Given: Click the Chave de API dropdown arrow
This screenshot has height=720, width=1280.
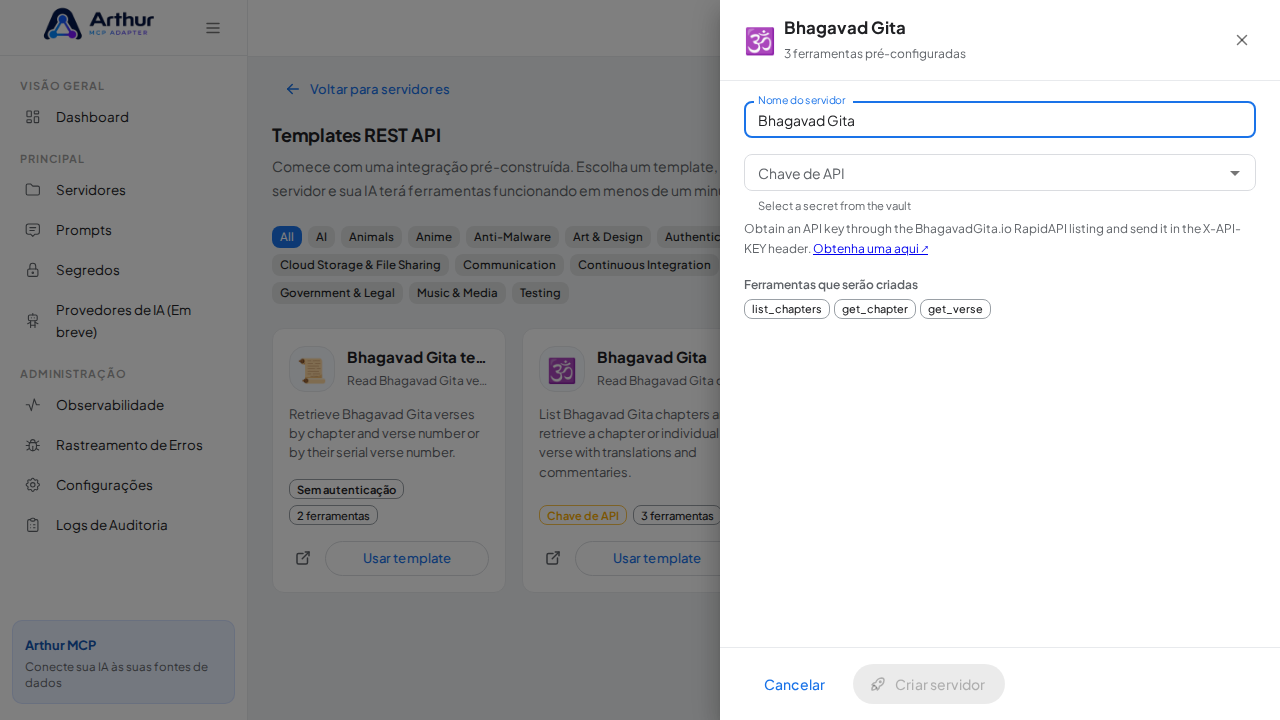Looking at the screenshot, I should tap(1235, 173).
